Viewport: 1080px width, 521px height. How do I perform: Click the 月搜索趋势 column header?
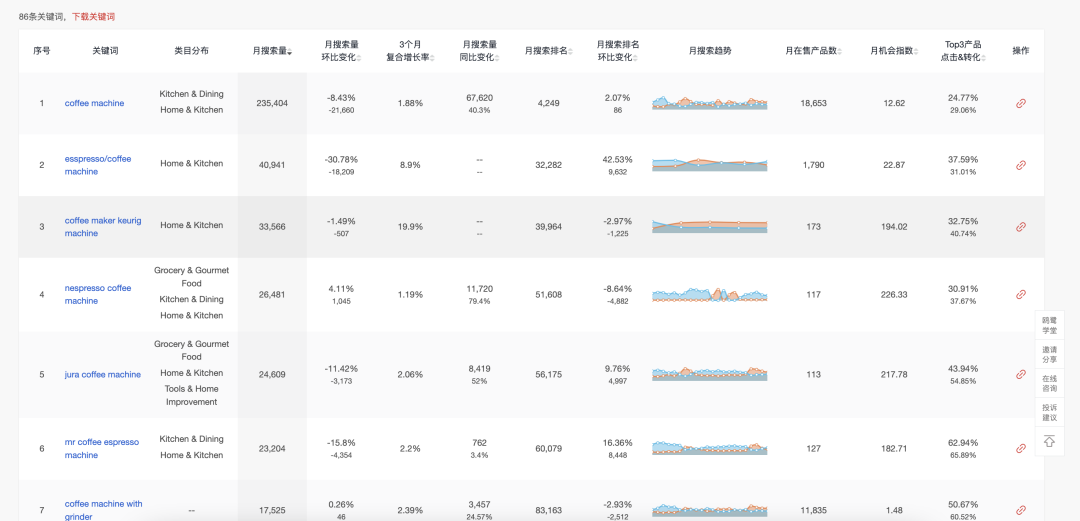pos(710,51)
